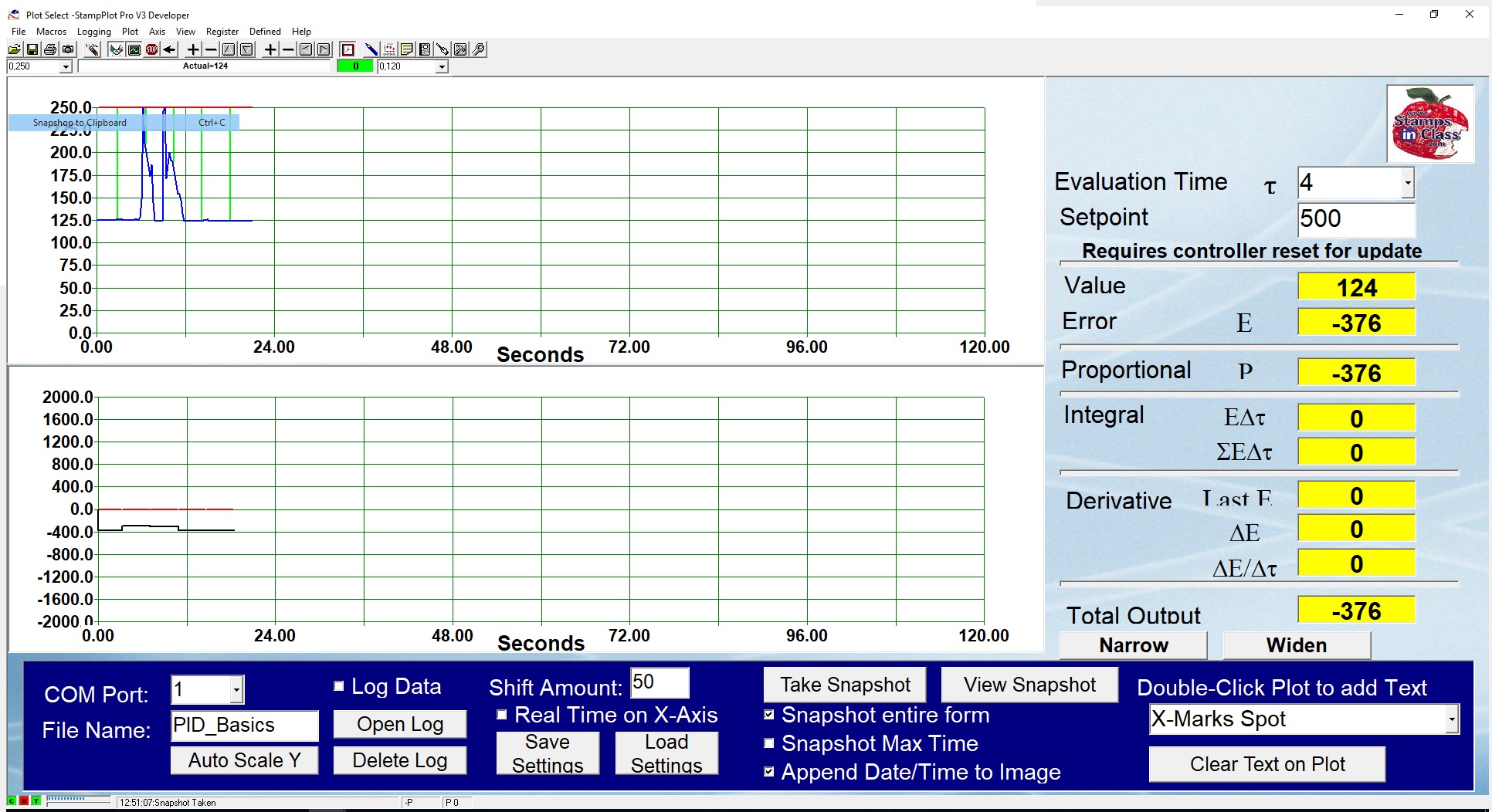Viewport: 1492px width, 812px height.
Task: Click the Open Log button
Action: [400, 724]
